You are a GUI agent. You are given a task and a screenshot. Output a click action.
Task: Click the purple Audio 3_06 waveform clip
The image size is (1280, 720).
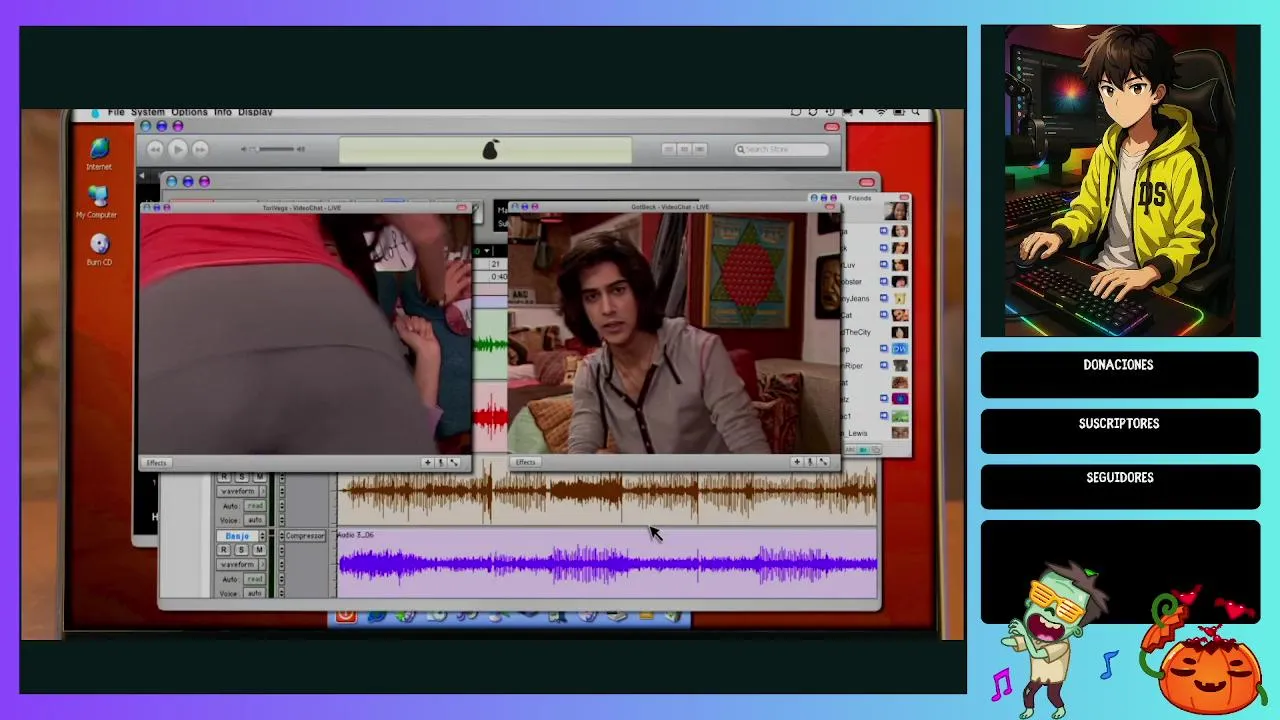pyautogui.click(x=607, y=564)
